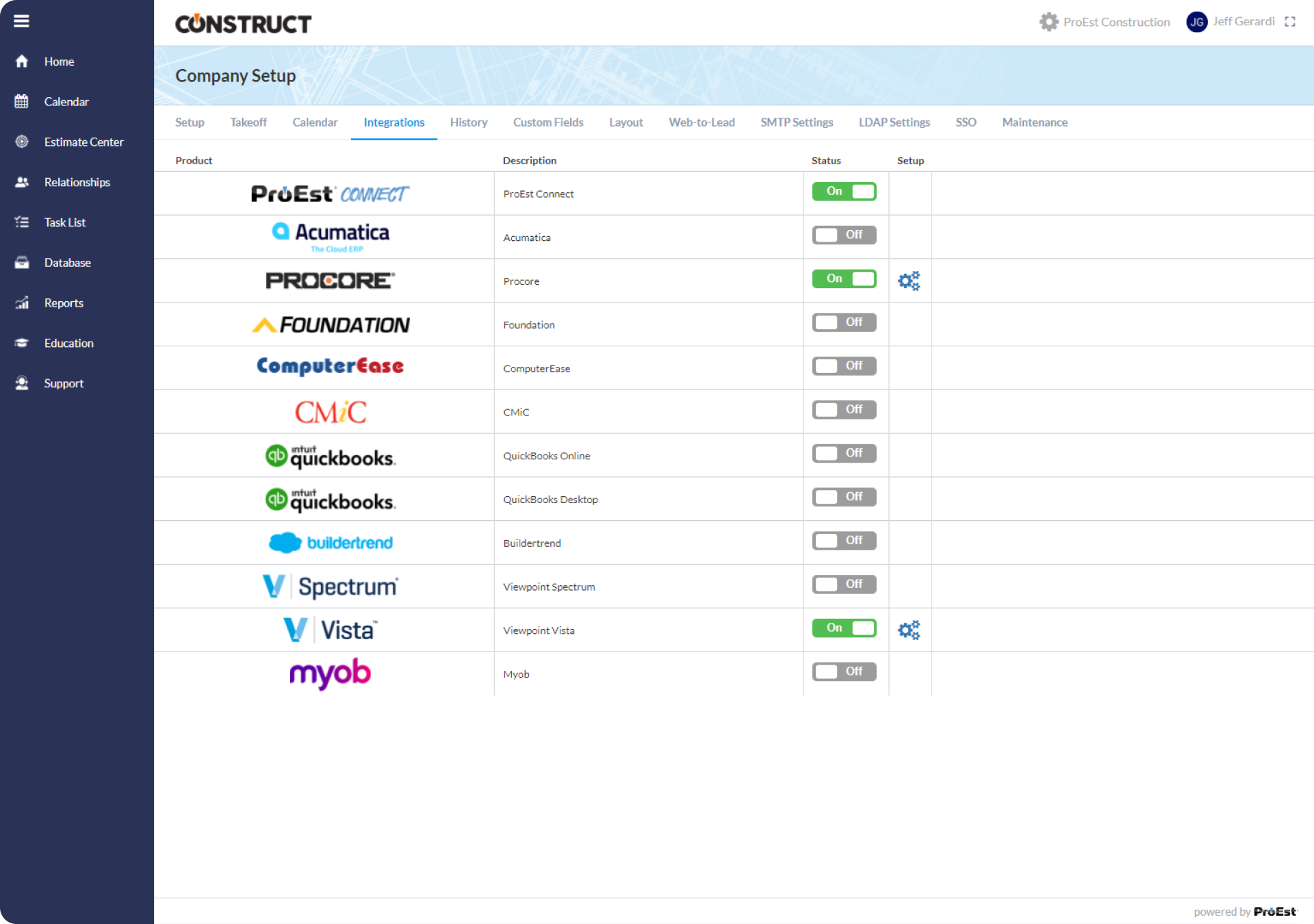Open ProEst Construction company settings
Image resolution: width=1314 pixels, height=924 pixels.
point(1104,21)
